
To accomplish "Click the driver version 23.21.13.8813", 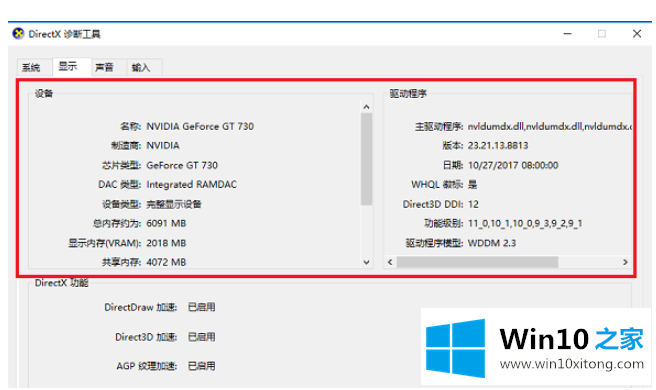I will point(498,146).
